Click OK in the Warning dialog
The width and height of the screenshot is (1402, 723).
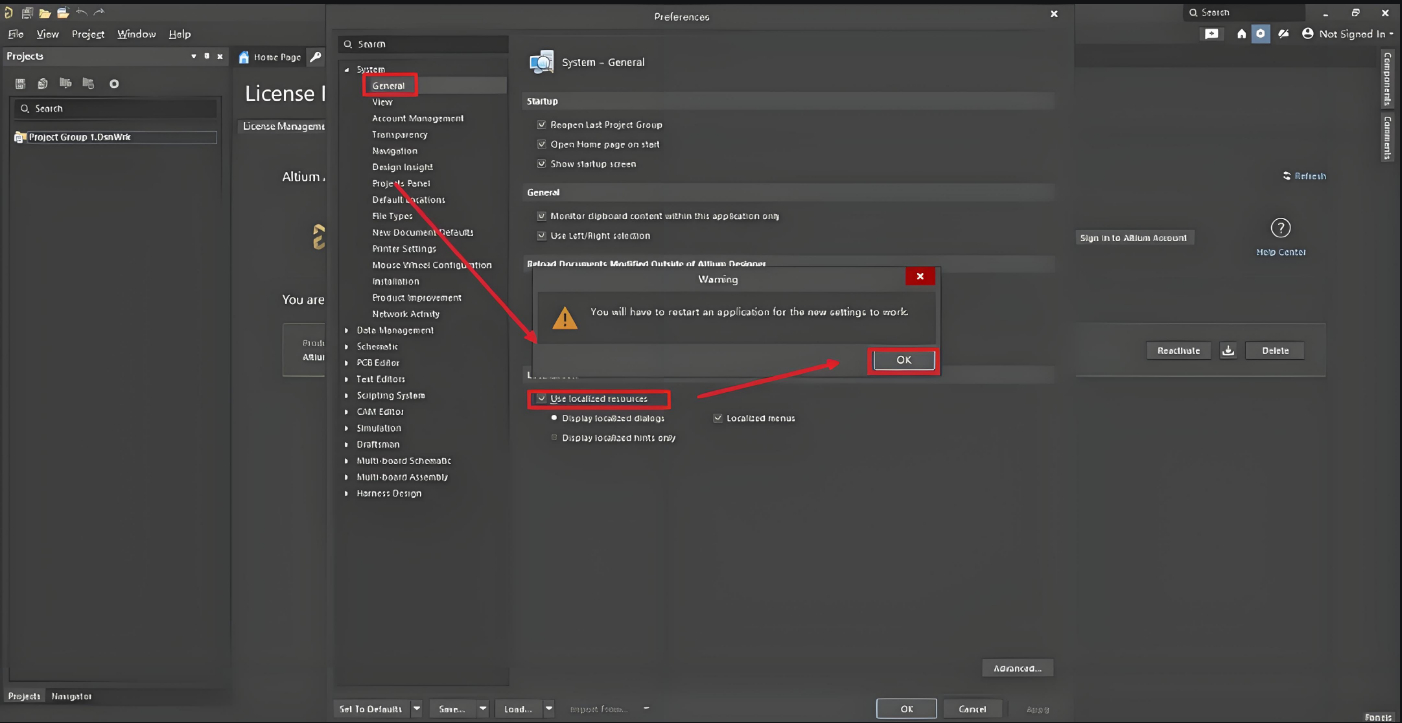(904, 360)
